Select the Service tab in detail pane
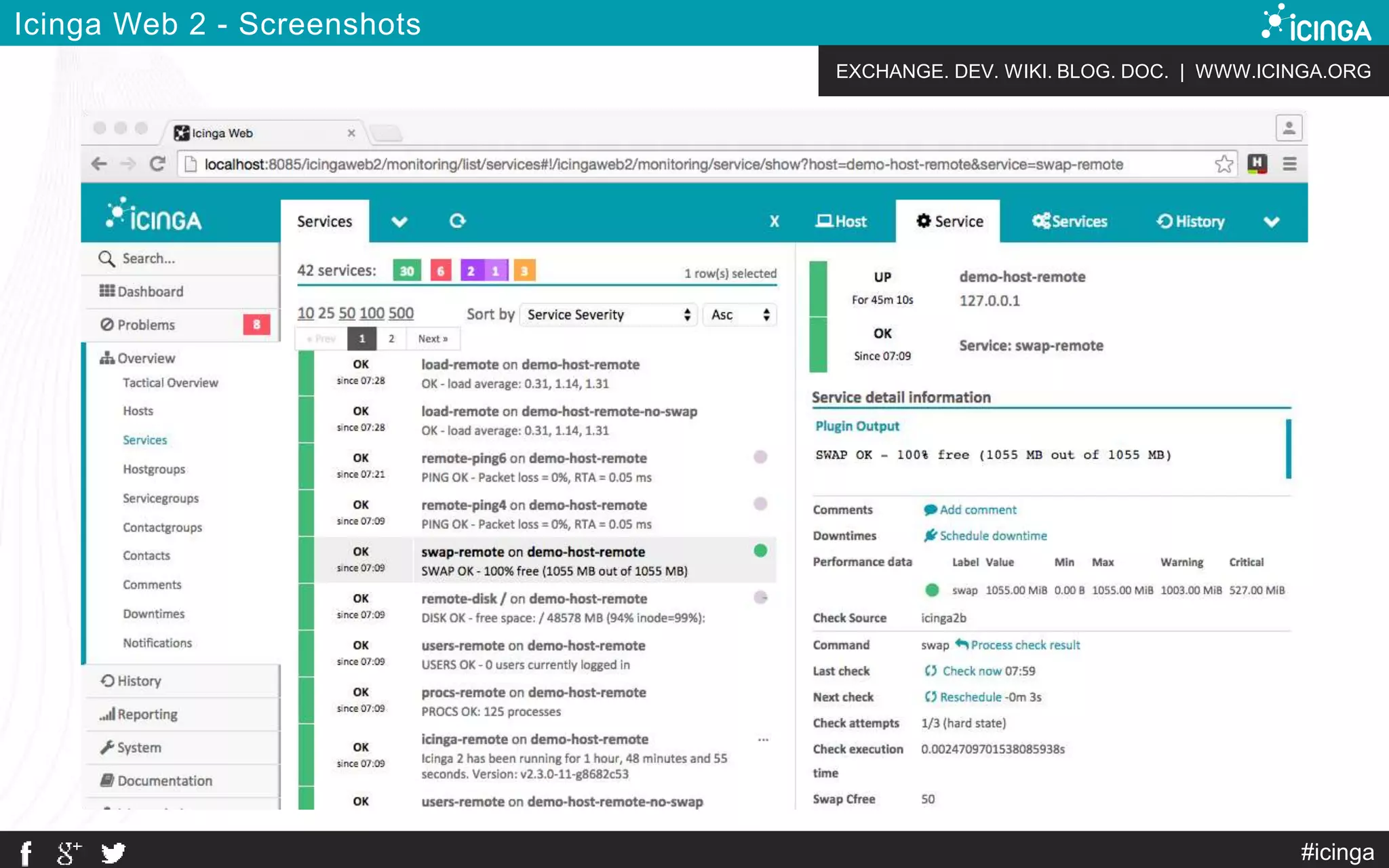Screen dimensions: 1389x868 (949, 221)
